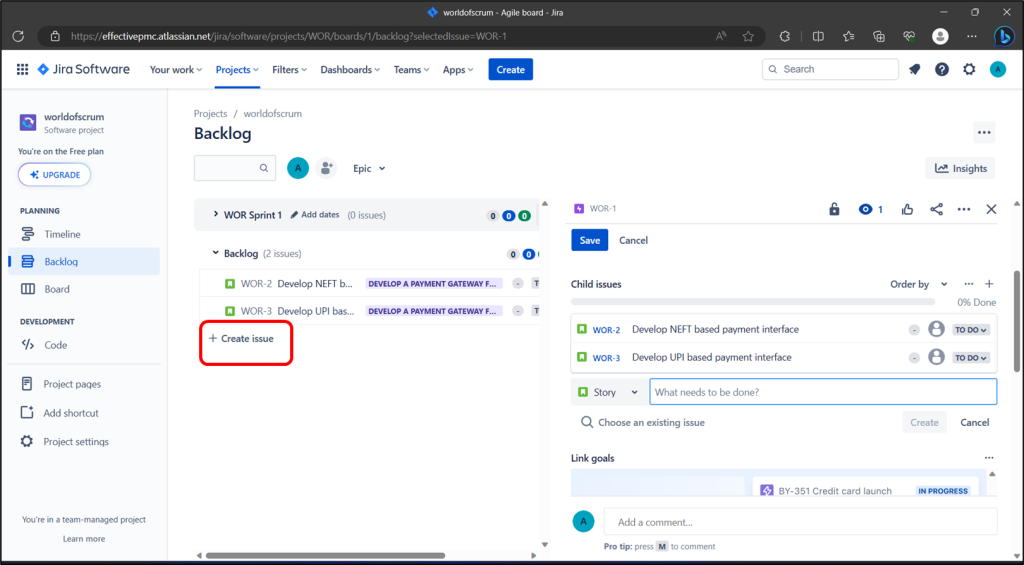Click assignee avatar for WOR-2 child issue
Screen dimensions: 1024x565
click(x=936, y=329)
